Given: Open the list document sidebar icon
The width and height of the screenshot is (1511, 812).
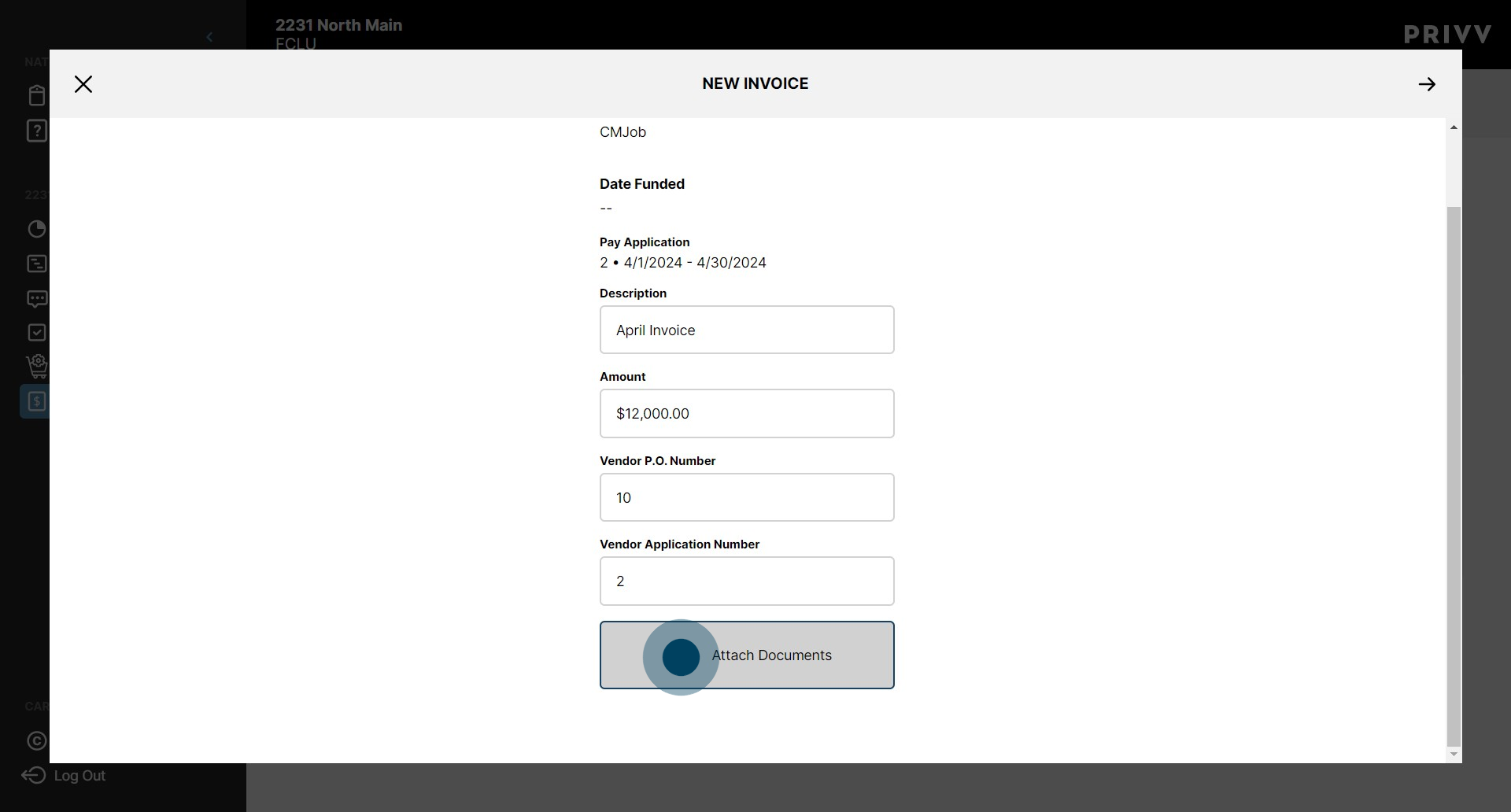Looking at the screenshot, I should point(37,264).
